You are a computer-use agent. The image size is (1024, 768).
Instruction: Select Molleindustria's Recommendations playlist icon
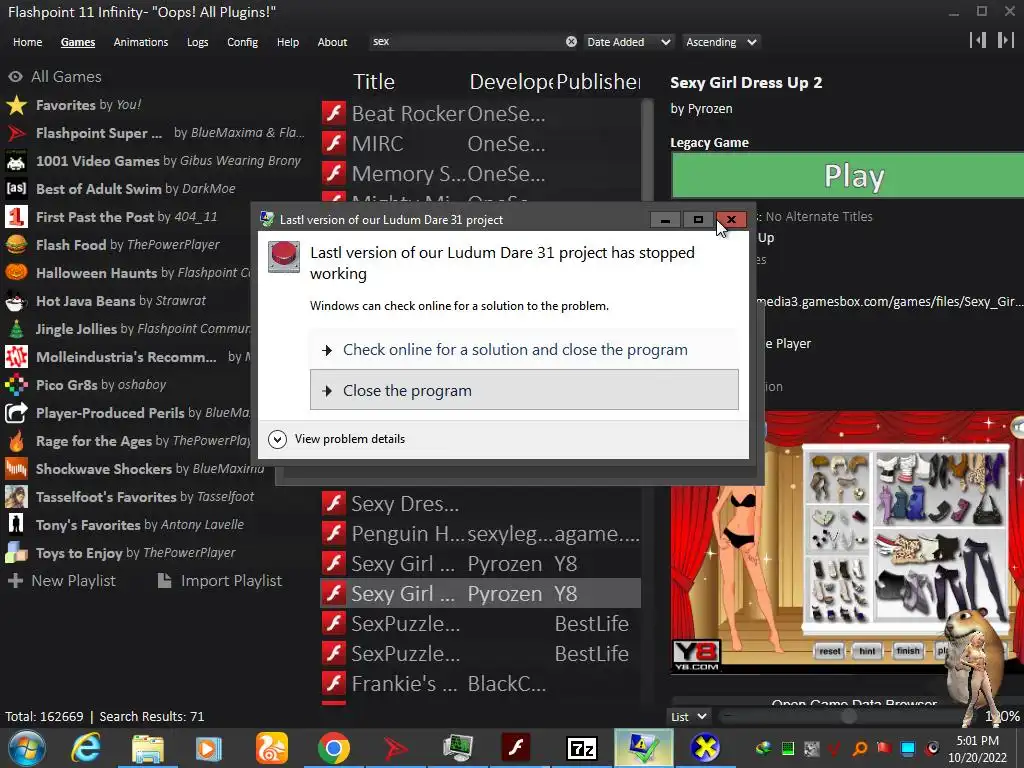(16, 357)
